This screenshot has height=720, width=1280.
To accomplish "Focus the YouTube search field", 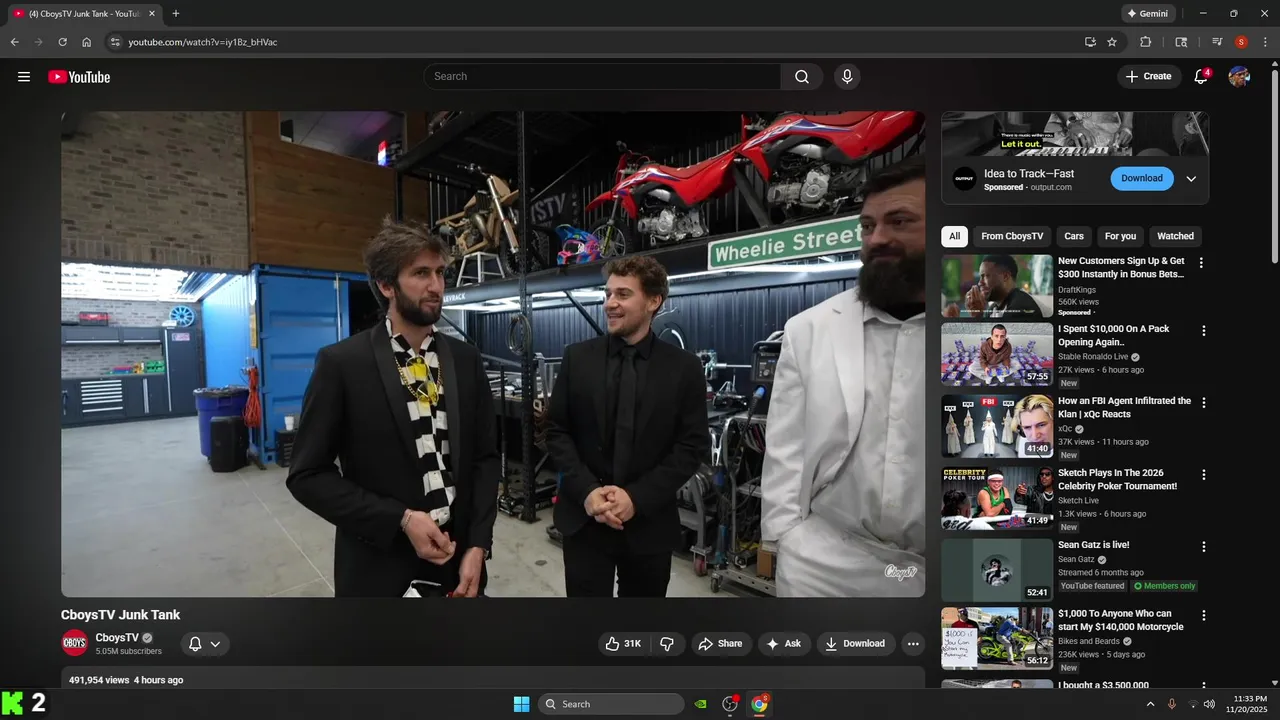I will tap(602, 77).
